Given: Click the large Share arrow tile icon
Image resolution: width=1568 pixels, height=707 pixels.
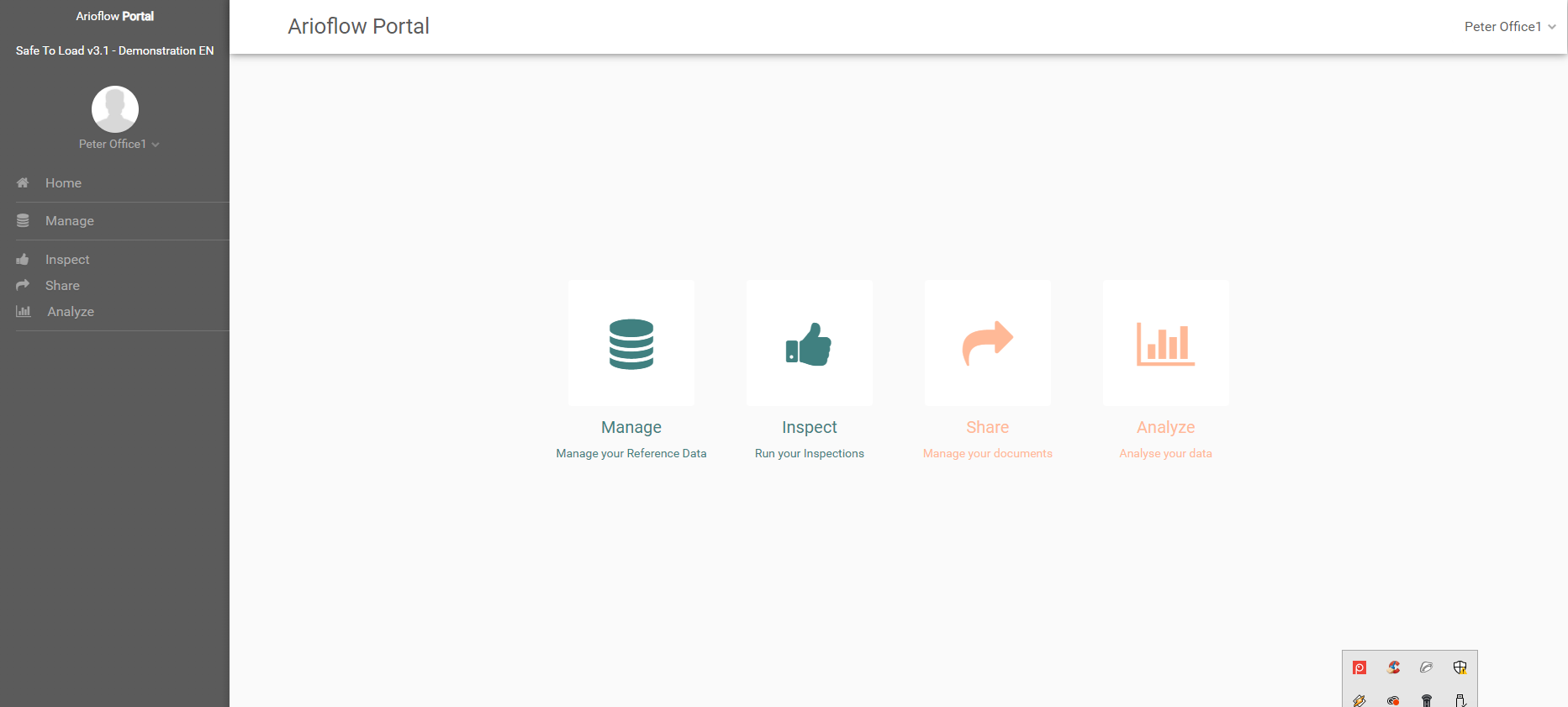Looking at the screenshot, I should (988, 343).
